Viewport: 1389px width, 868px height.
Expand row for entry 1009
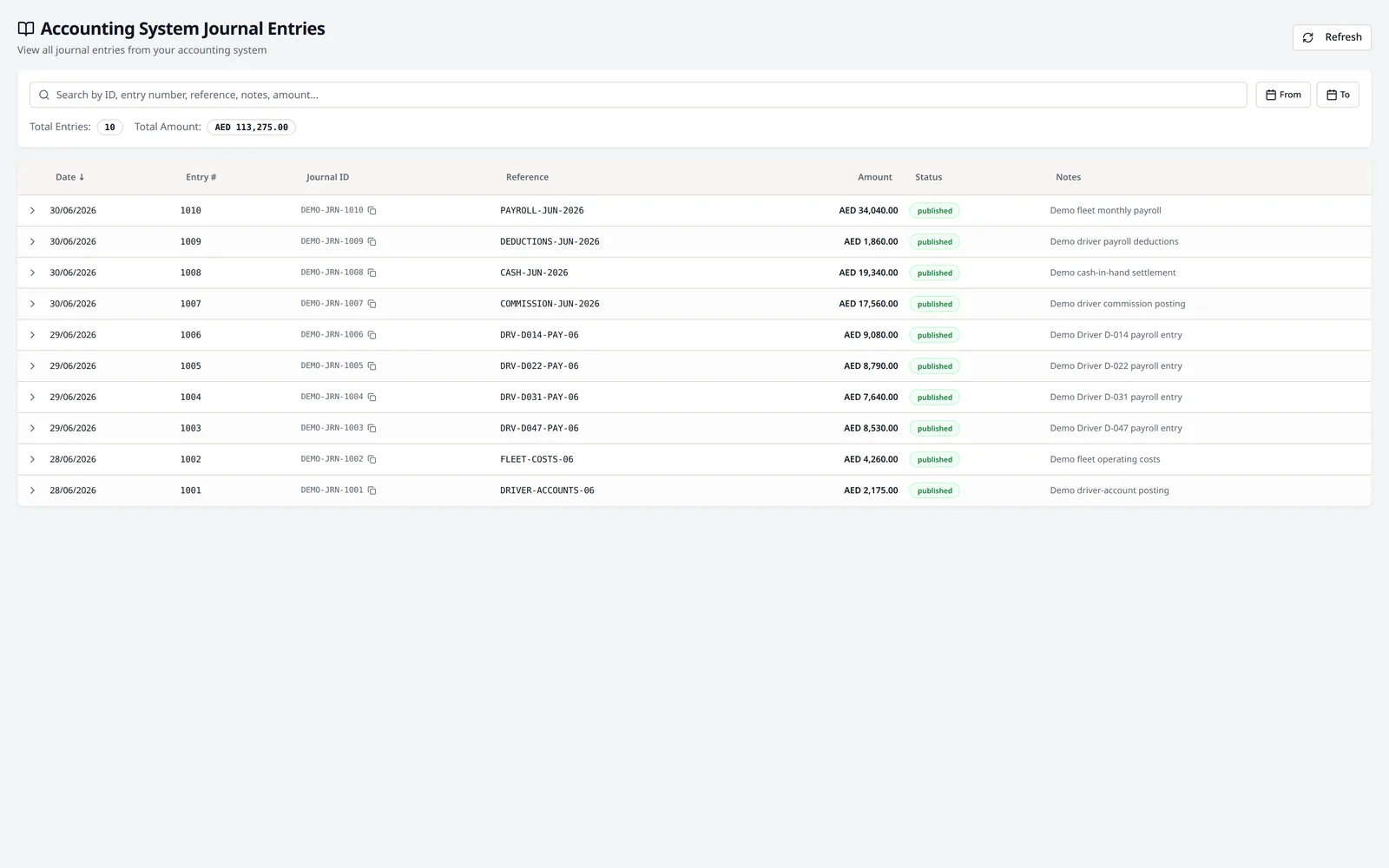pyautogui.click(x=32, y=242)
